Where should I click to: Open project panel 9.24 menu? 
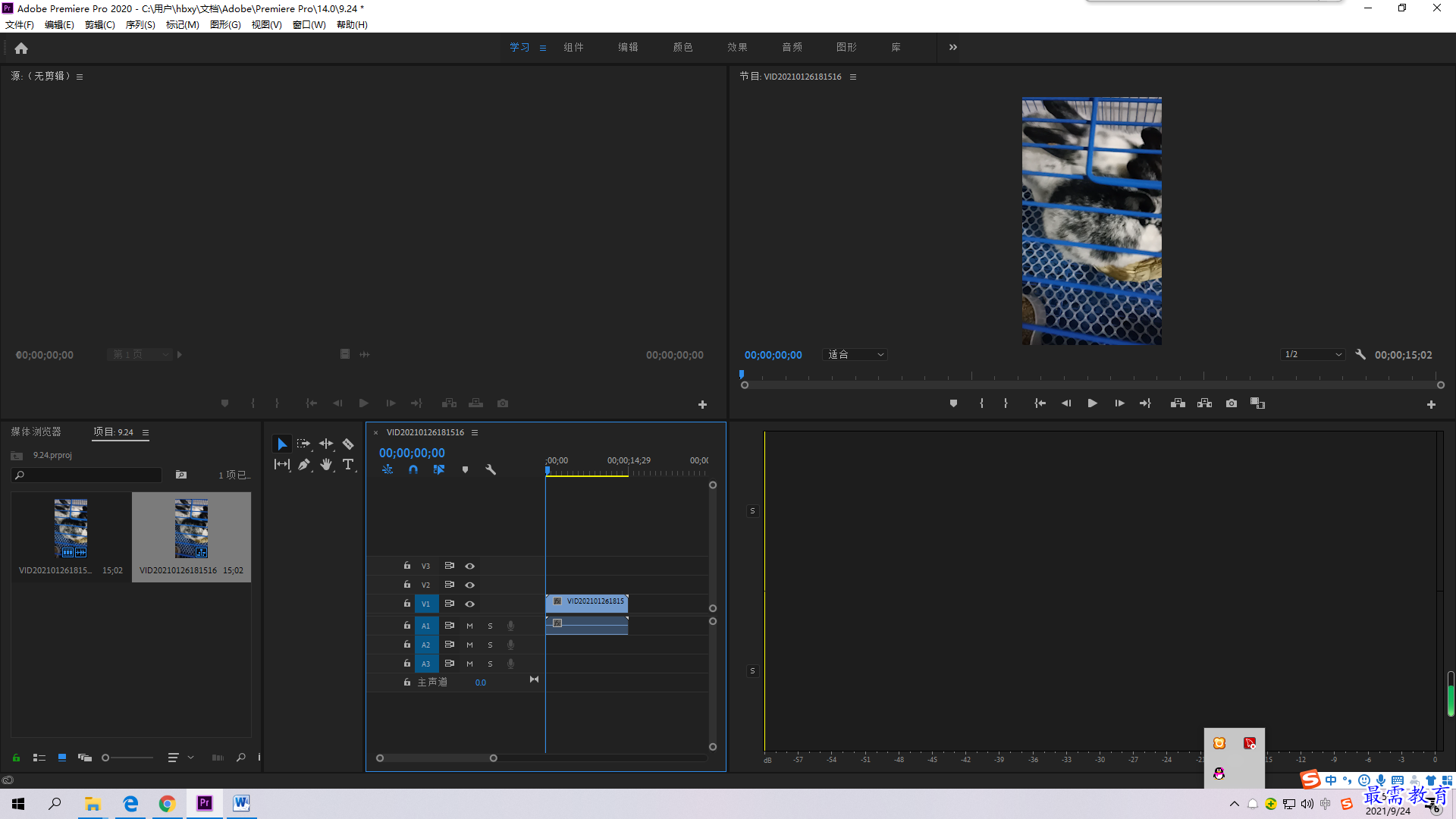click(146, 432)
